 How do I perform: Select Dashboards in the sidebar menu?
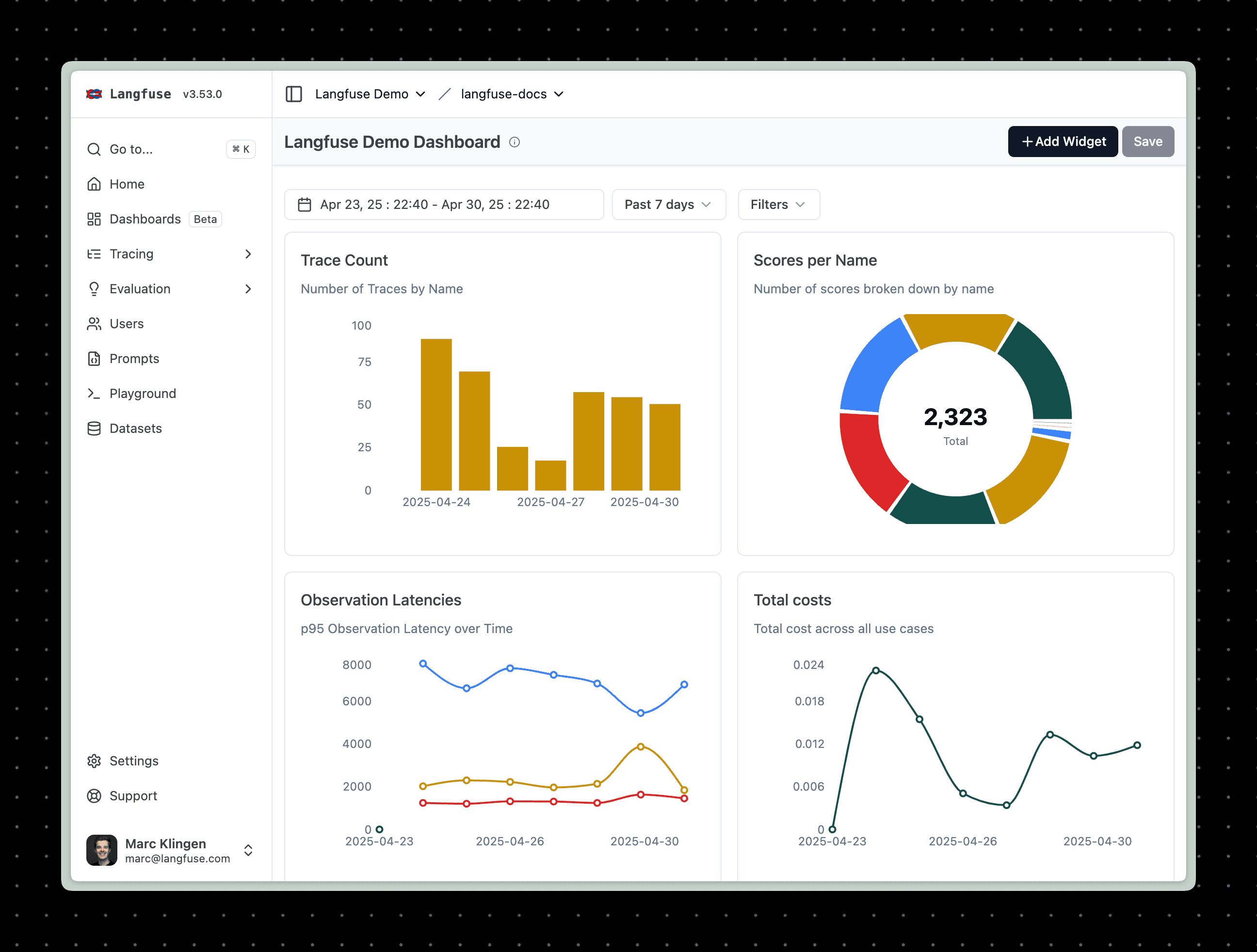pos(145,219)
